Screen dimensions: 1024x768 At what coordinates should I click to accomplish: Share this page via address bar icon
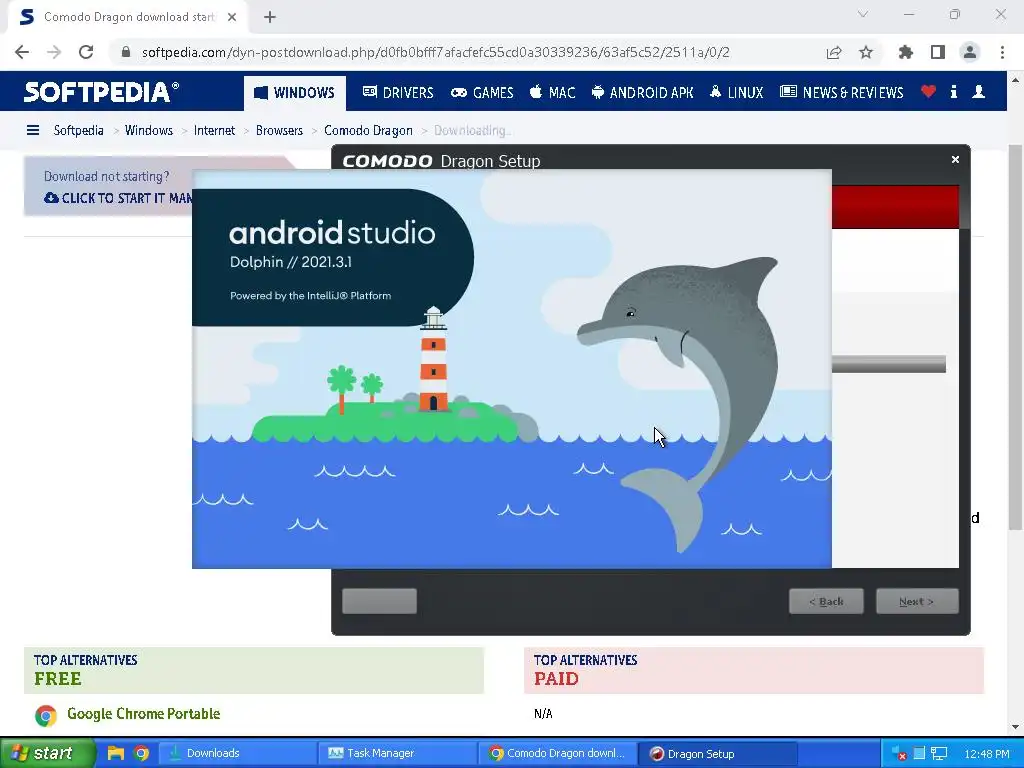pos(834,52)
